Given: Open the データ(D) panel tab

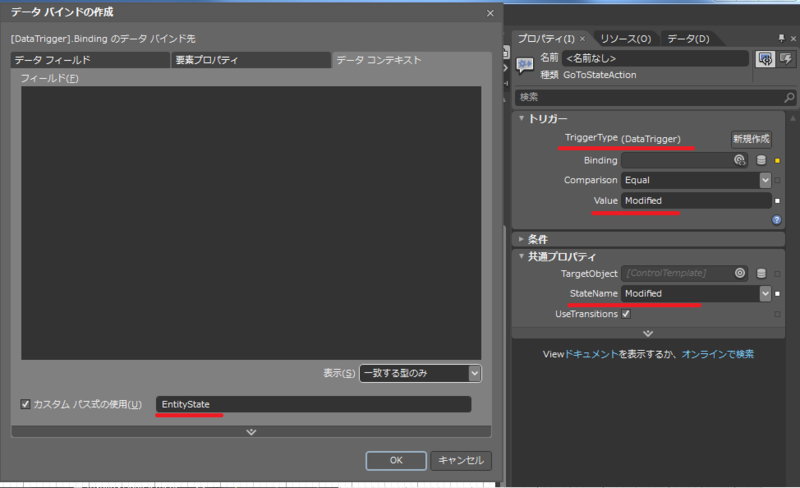Looking at the screenshot, I should pos(688,39).
